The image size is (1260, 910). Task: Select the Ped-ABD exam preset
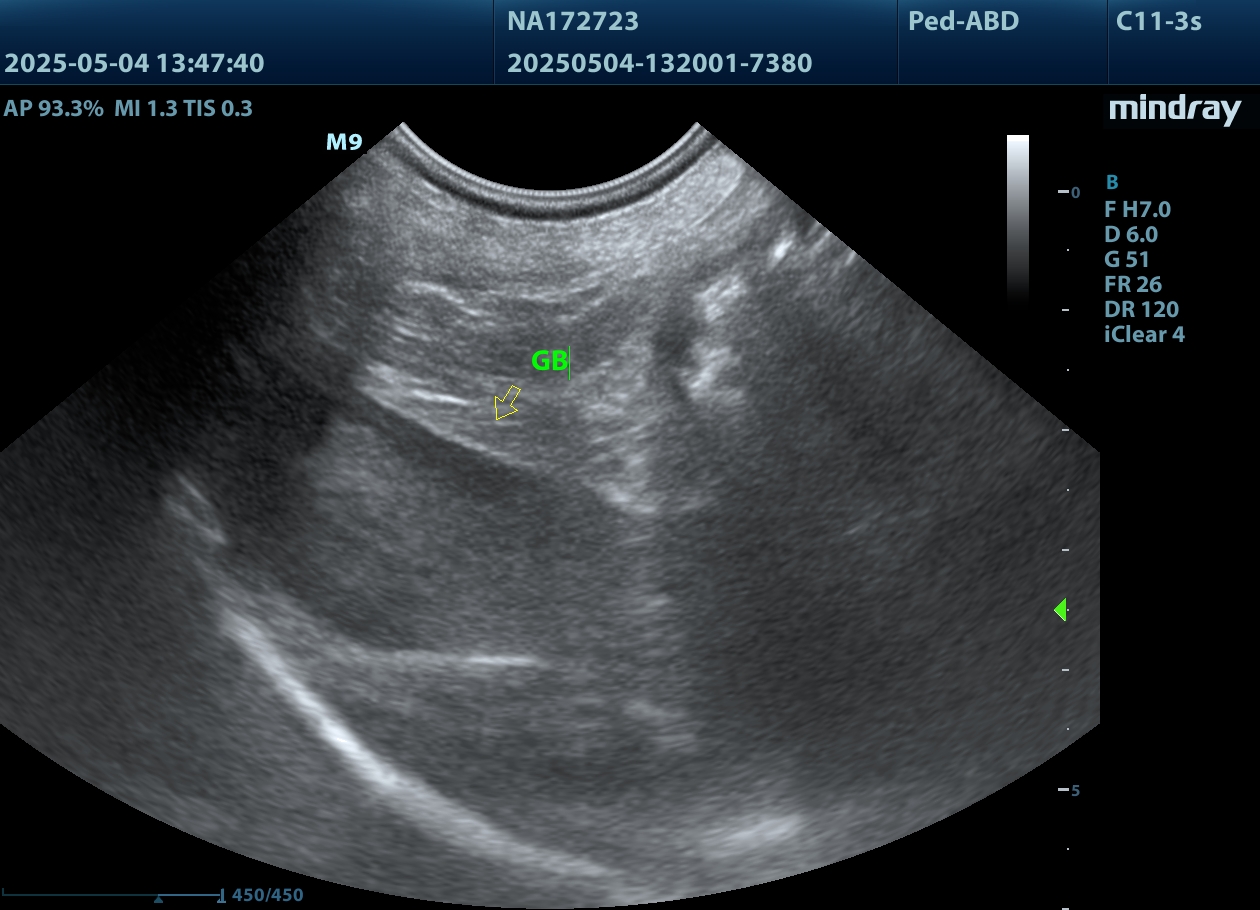click(x=963, y=21)
